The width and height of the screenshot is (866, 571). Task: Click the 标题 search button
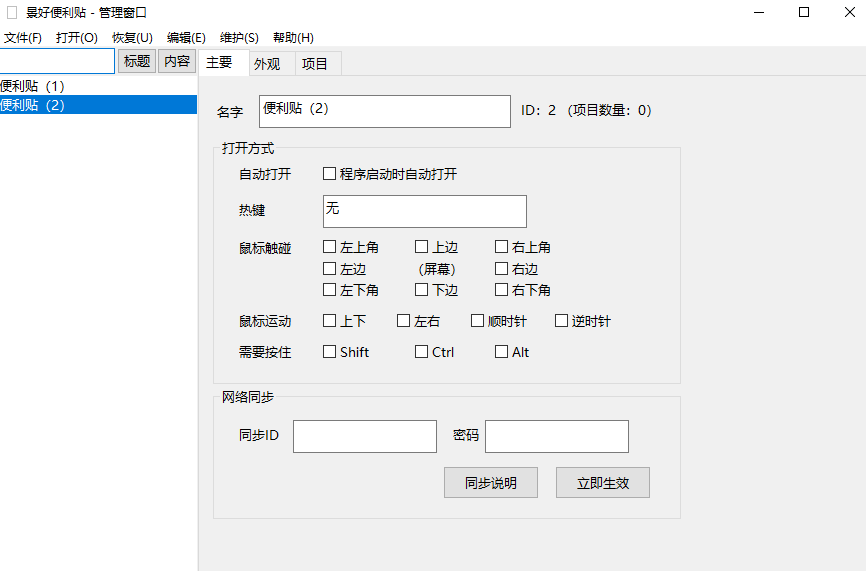click(137, 61)
